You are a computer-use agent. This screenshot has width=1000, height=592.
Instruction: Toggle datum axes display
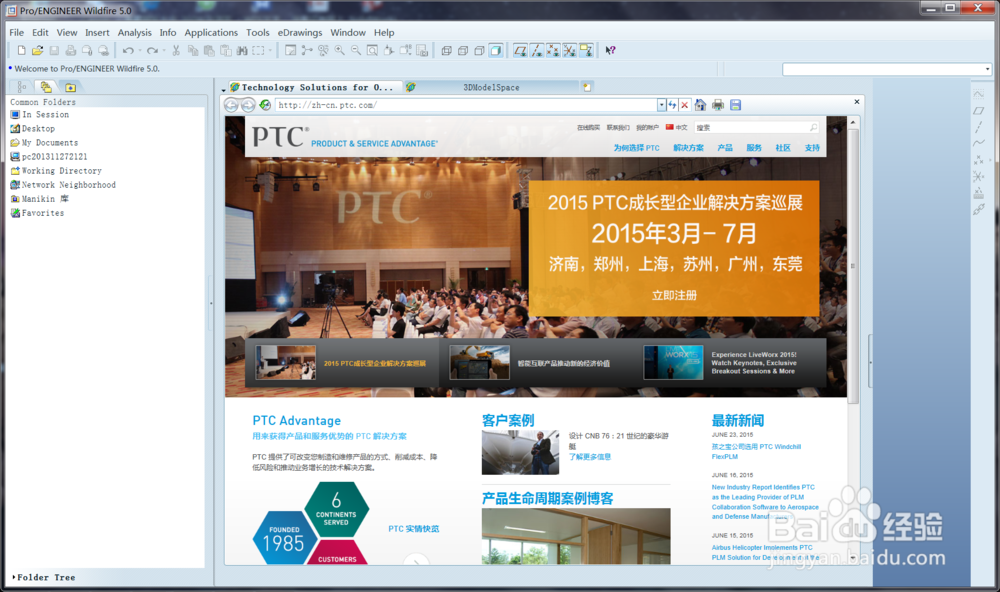click(x=537, y=50)
